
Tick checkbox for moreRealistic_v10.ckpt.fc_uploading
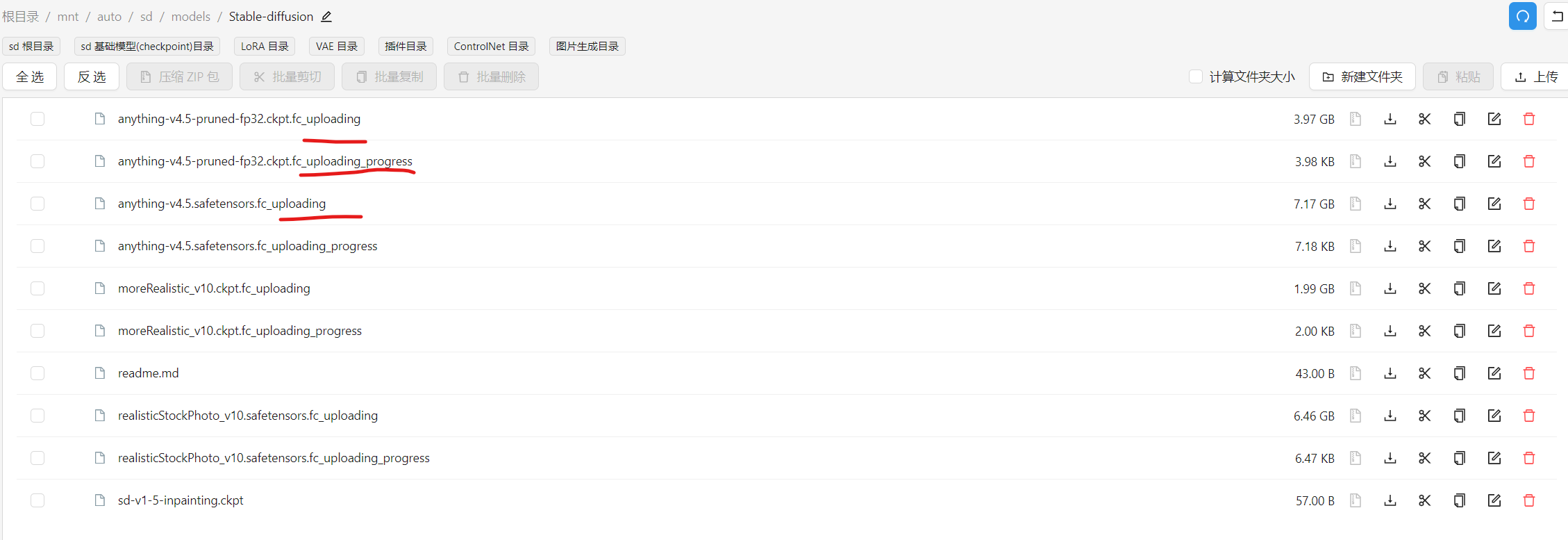pos(37,288)
